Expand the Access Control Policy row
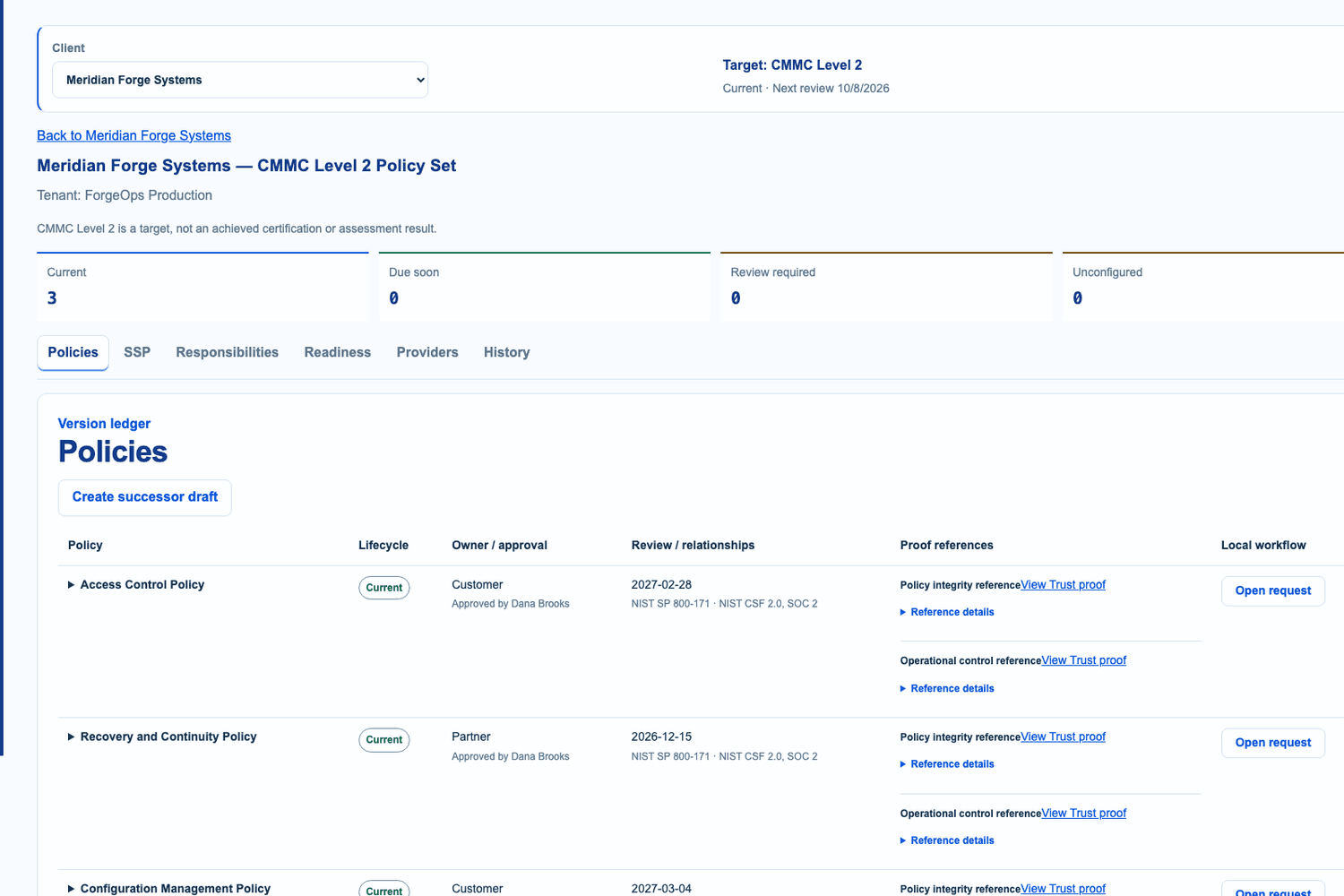The height and width of the screenshot is (896, 1344). pos(136,584)
